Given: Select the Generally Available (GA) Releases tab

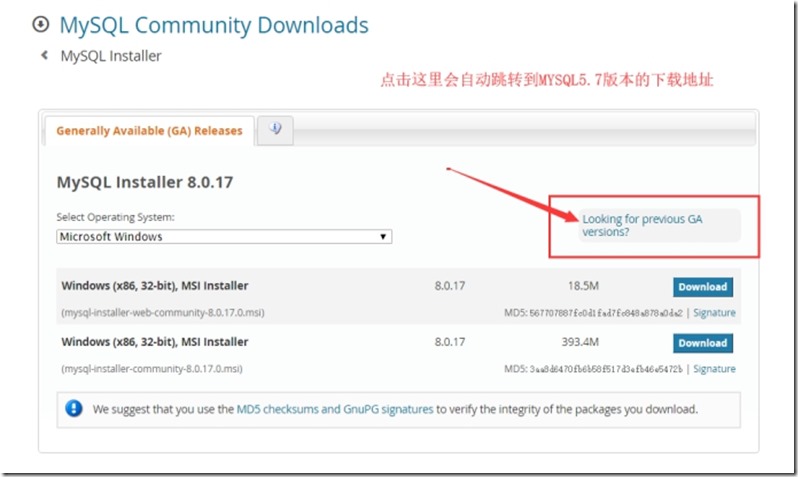Looking at the screenshot, I should (x=149, y=131).
